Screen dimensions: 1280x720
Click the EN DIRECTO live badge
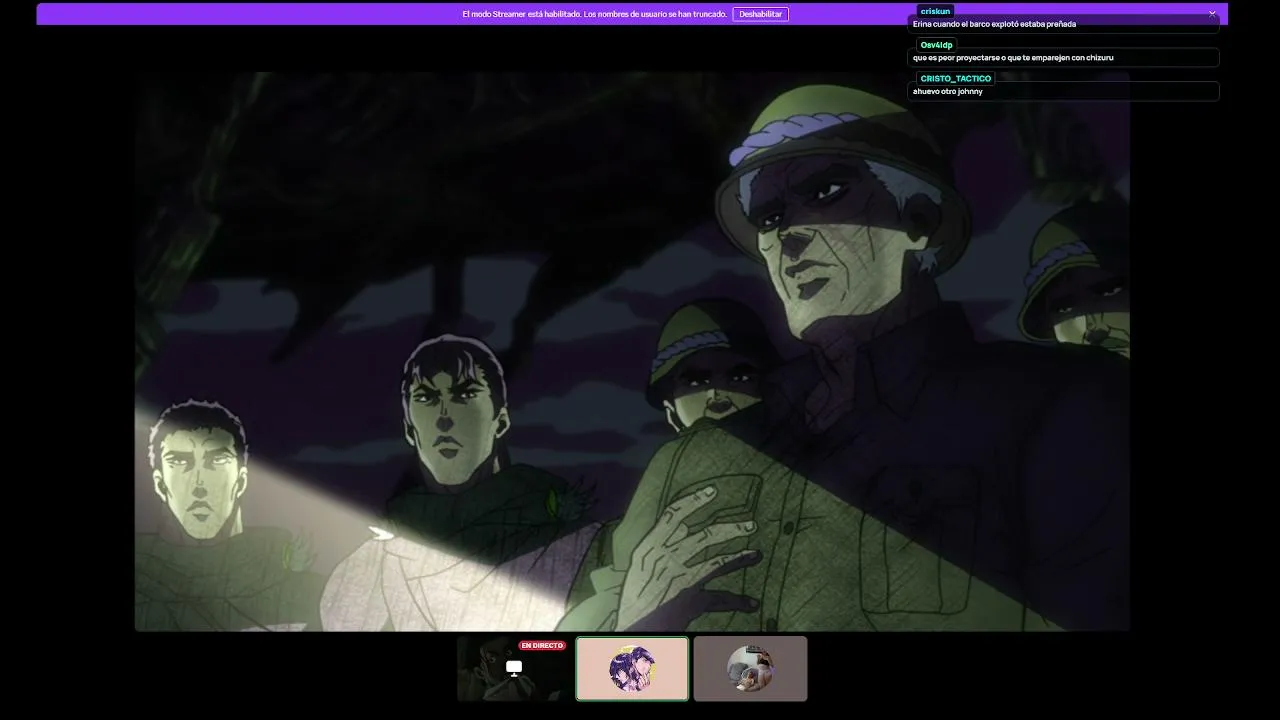click(542, 646)
